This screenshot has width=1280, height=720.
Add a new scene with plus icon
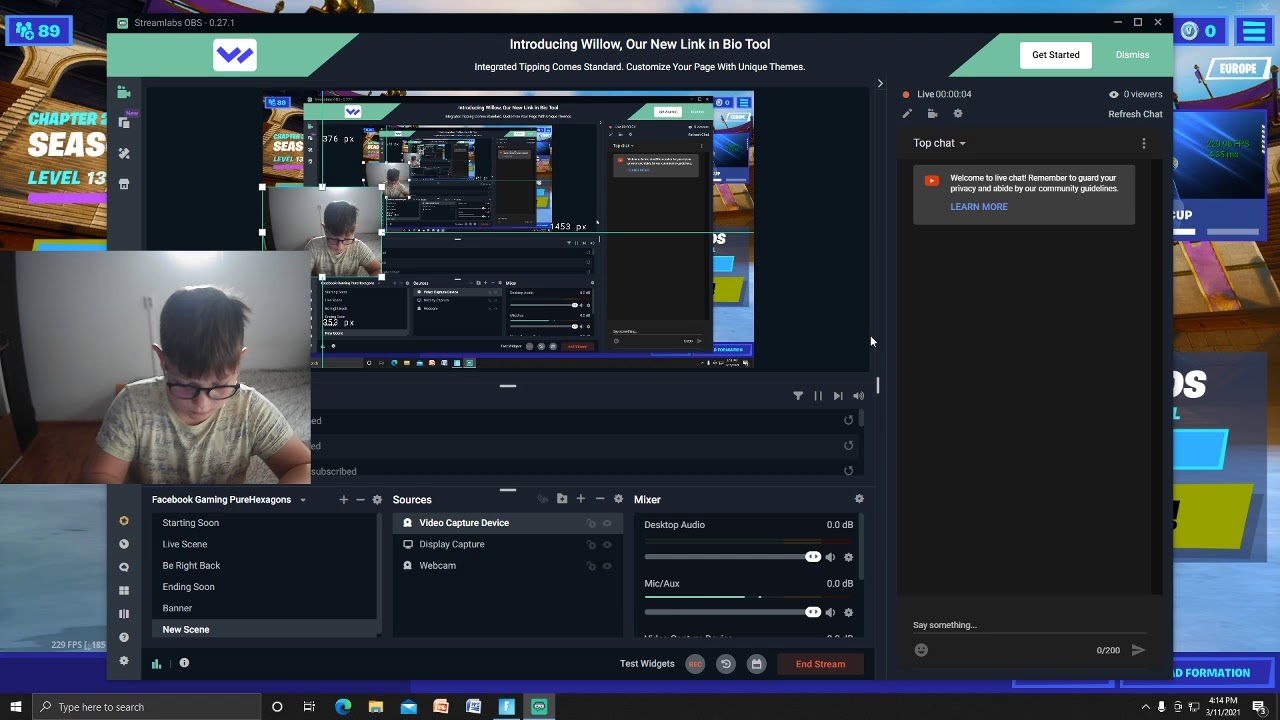pos(343,500)
